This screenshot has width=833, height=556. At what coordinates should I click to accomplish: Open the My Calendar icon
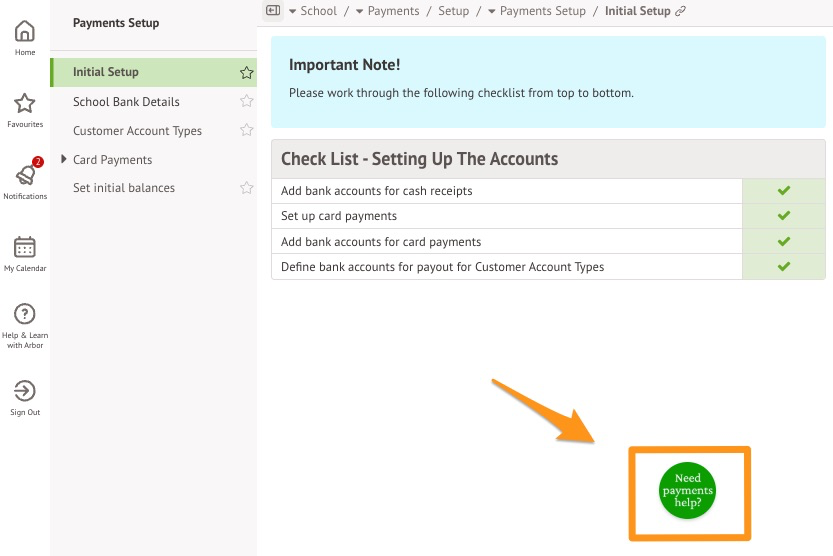pyautogui.click(x=25, y=247)
